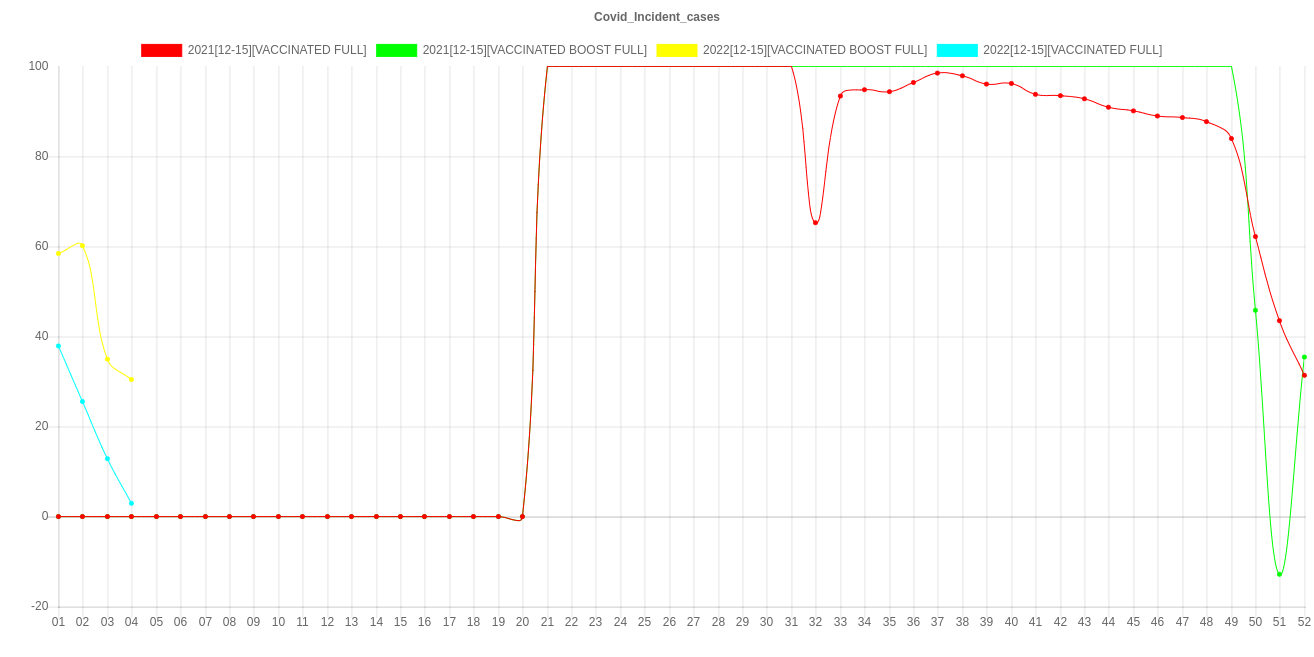Toggle the 2022[12-15][VACCINATED BOOST FULL] legend label
Viewport: 1314px width, 657px height.
(x=814, y=50)
